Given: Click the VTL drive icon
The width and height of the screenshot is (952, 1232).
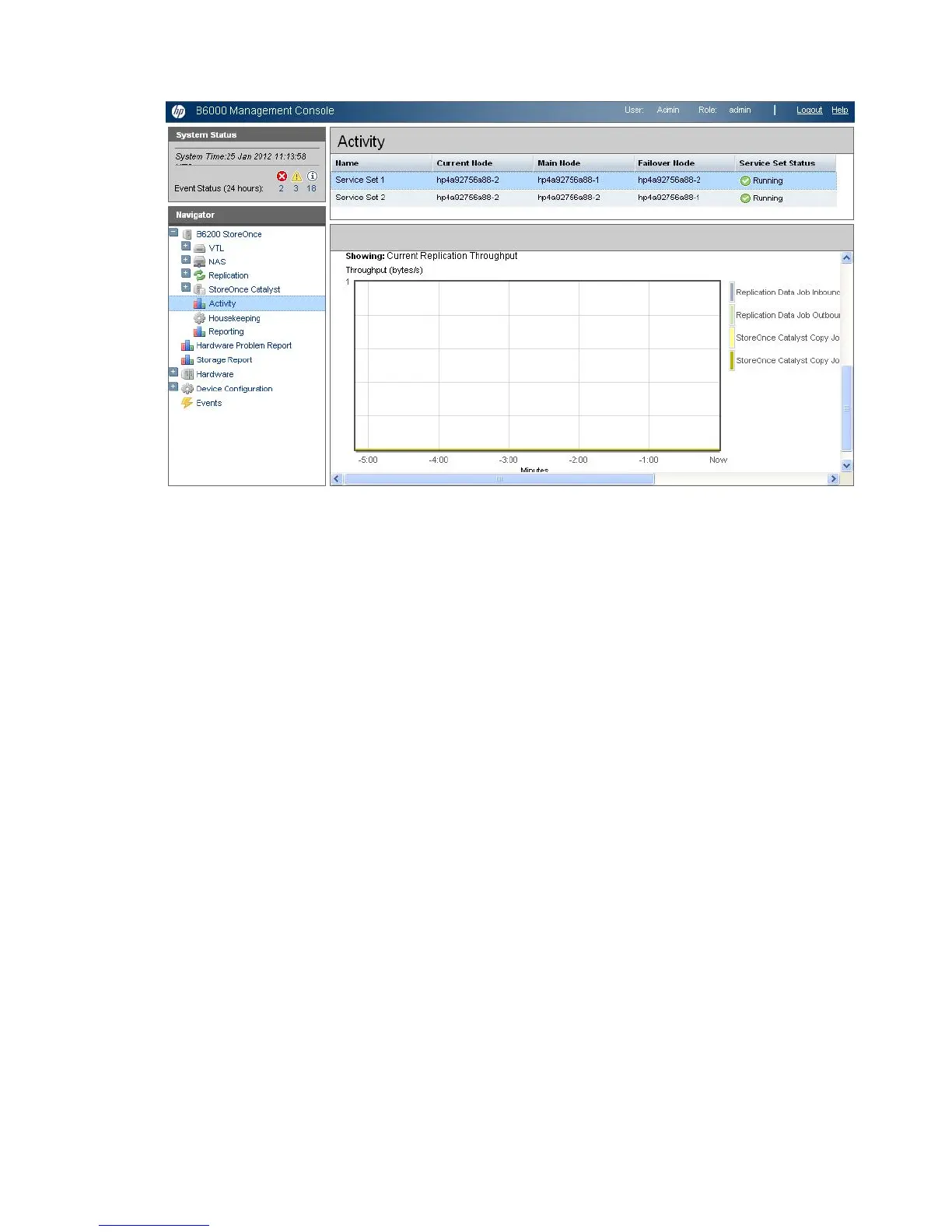Looking at the screenshot, I should 200,248.
